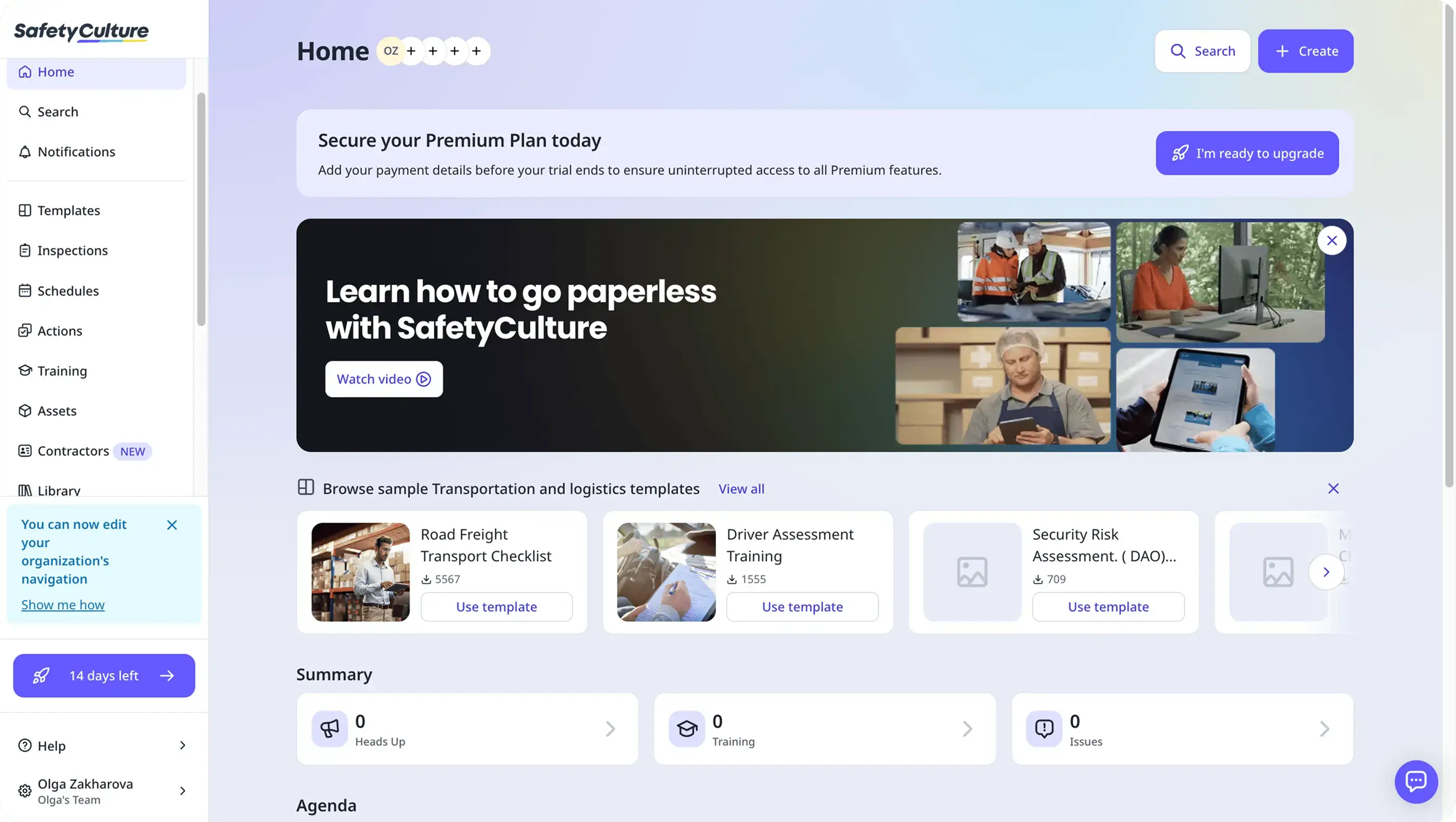This screenshot has width=1456, height=822.
Task: Go to Contractors in the sidebar
Action: coord(73,451)
